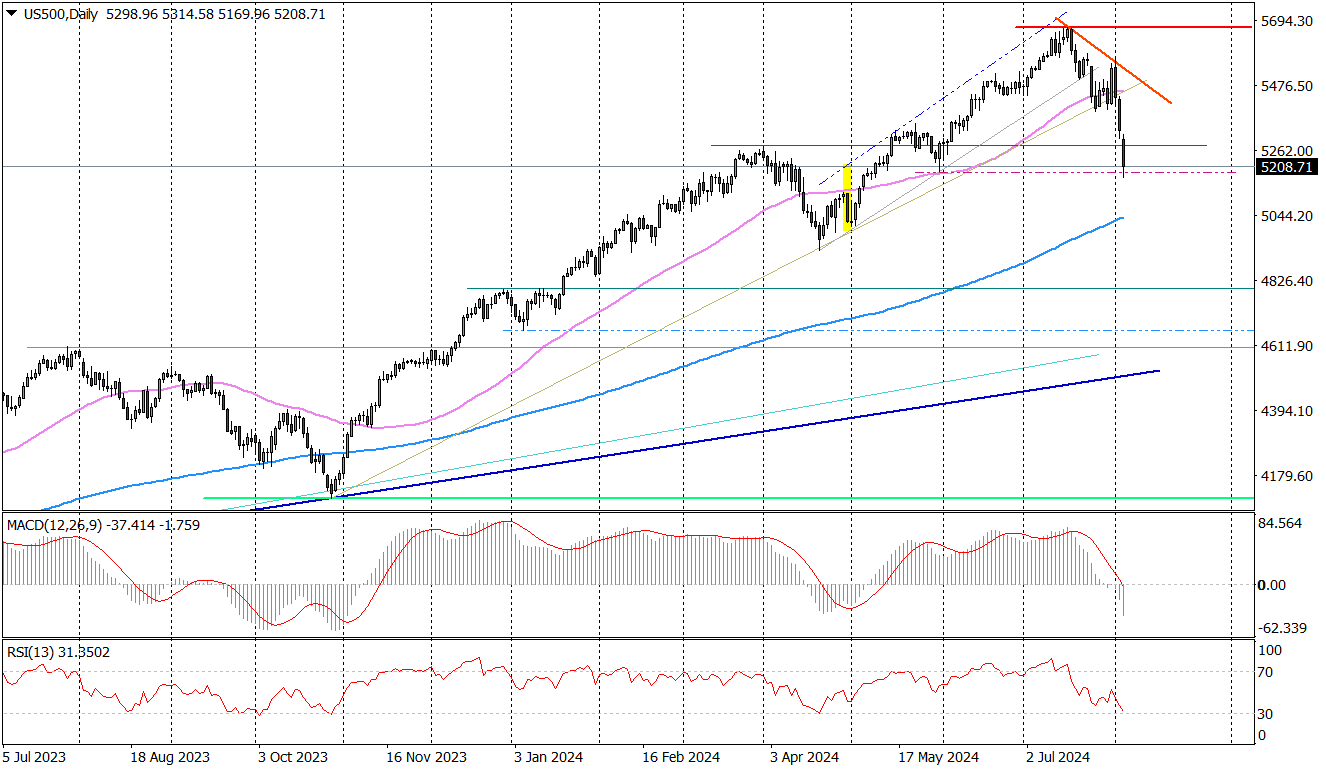
Task: Select the orange descending trendline
Action: point(1115,60)
